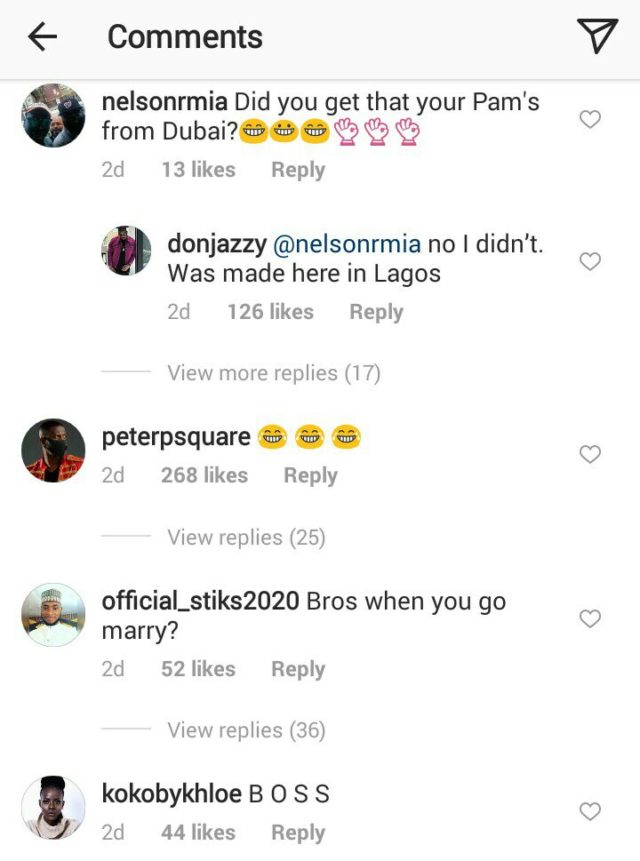Reply to donjazzy's comment
The width and height of the screenshot is (640, 861).
point(376,312)
